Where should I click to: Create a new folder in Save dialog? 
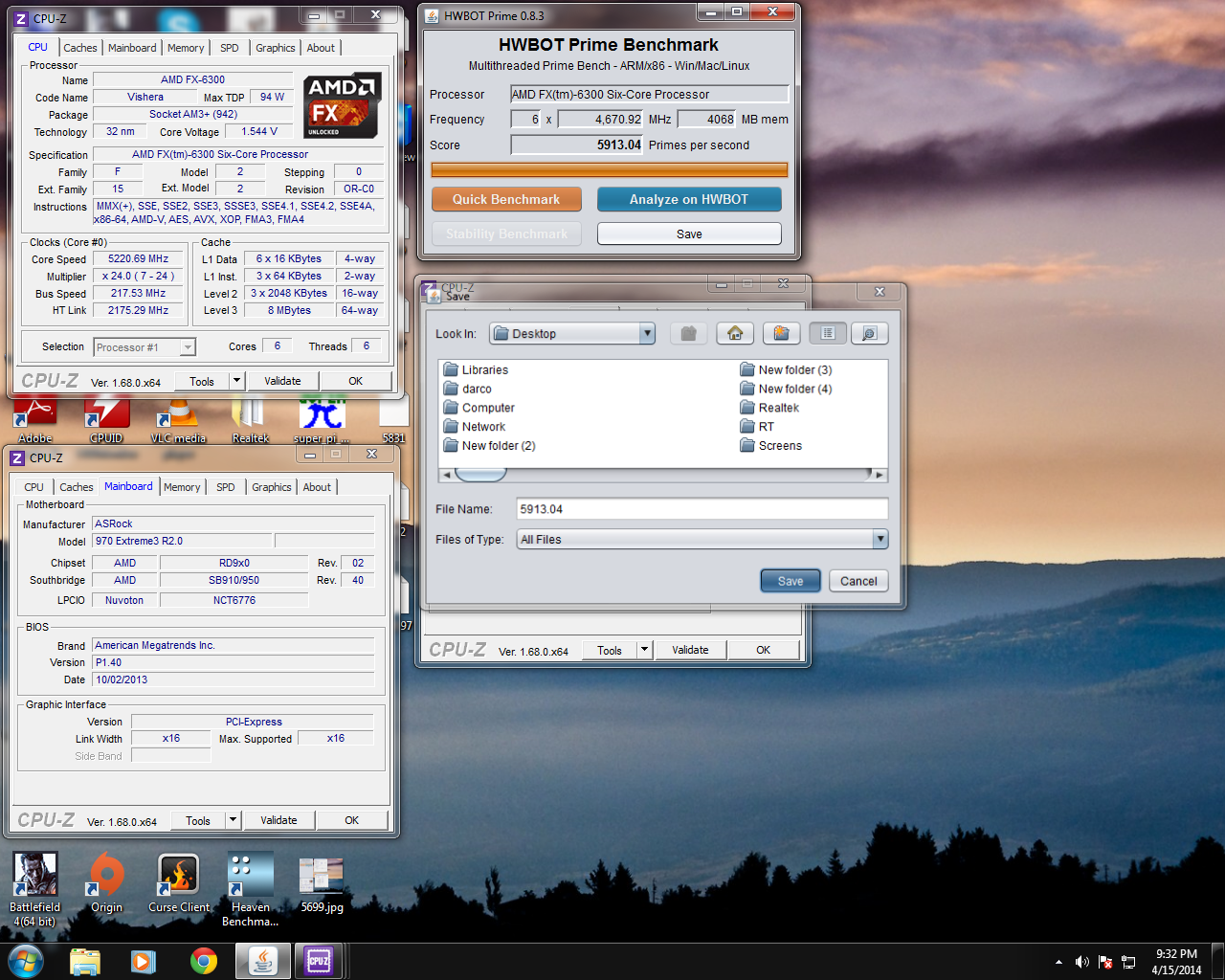point(781,333)
